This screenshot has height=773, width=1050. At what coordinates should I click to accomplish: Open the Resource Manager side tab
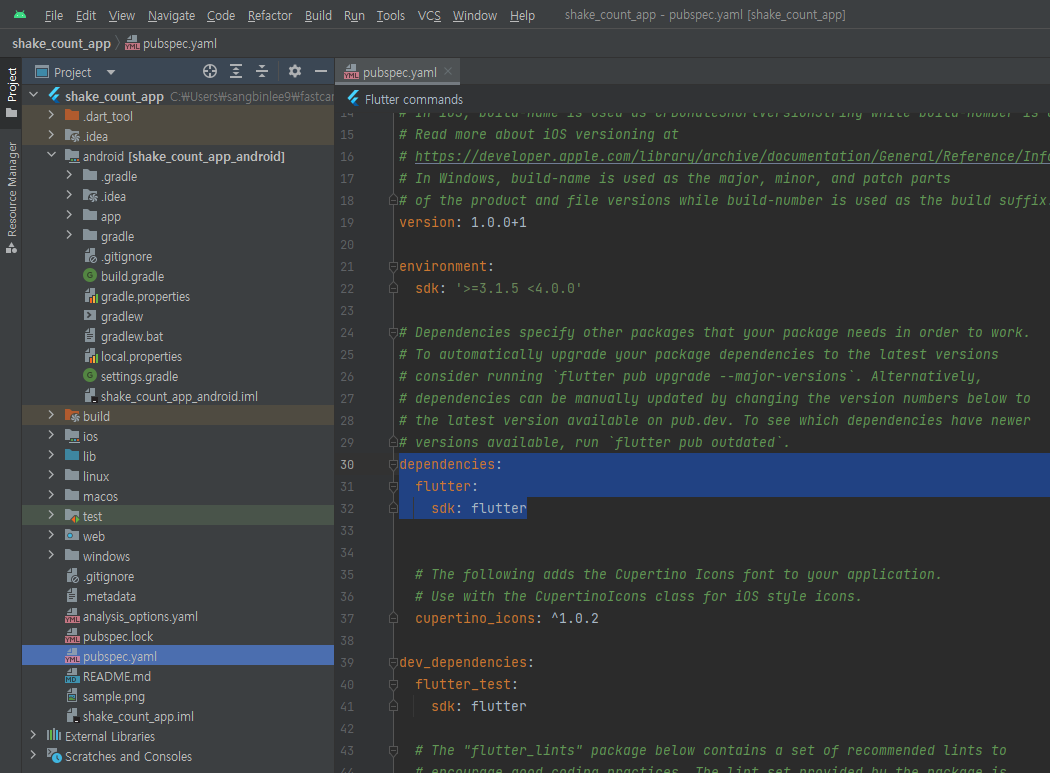click(x=12, y=188)
